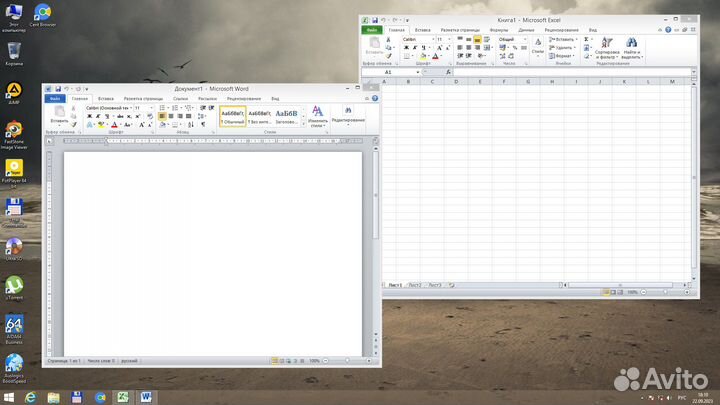This screenshot has width=720, height=405.
Task: Click Word's yellow text highlight color button
Action: pyautogui.click(x=101, y=124)
